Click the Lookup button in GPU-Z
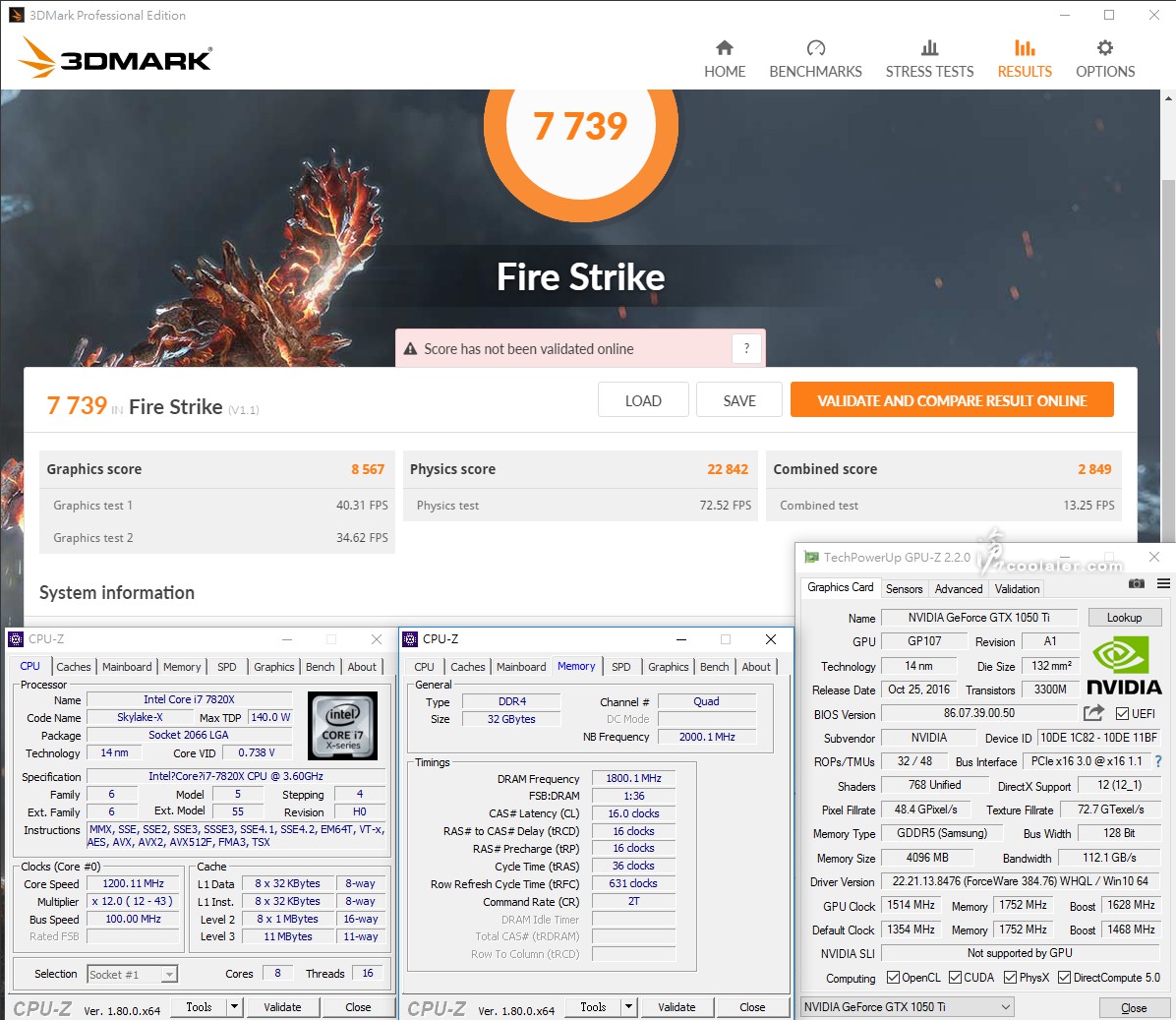Viewport: 1176px width, 1020px height. click(x=1124, y=618)
